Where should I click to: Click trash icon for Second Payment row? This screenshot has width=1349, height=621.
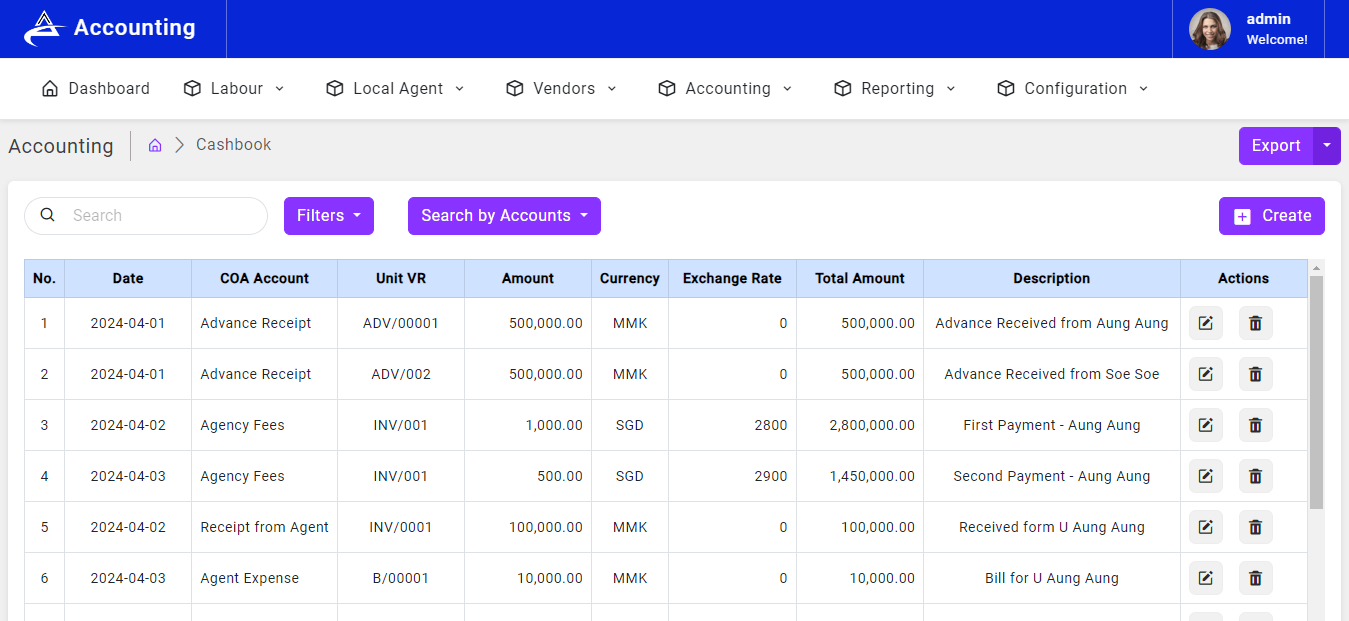point(1255,476)
